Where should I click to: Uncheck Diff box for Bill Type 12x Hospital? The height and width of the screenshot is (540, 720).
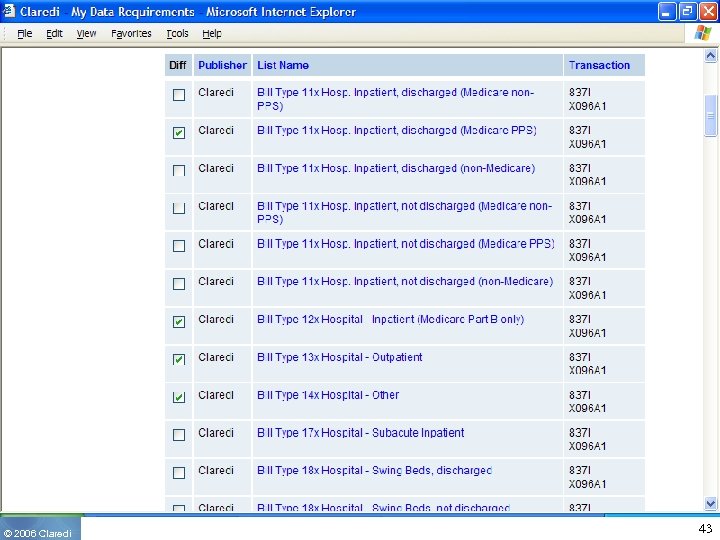tap(179, 322)
